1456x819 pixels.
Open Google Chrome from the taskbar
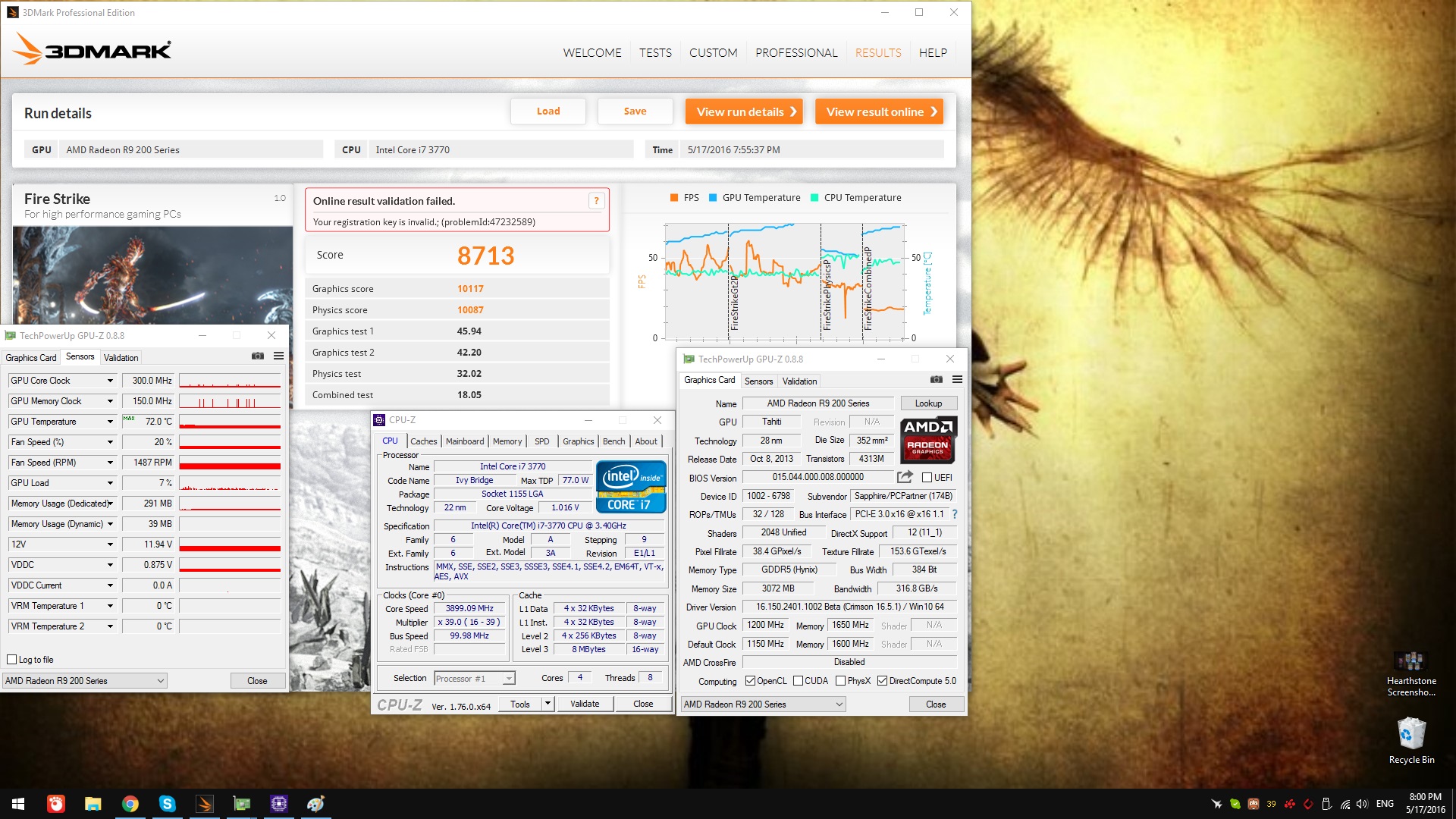click(130, 804)
